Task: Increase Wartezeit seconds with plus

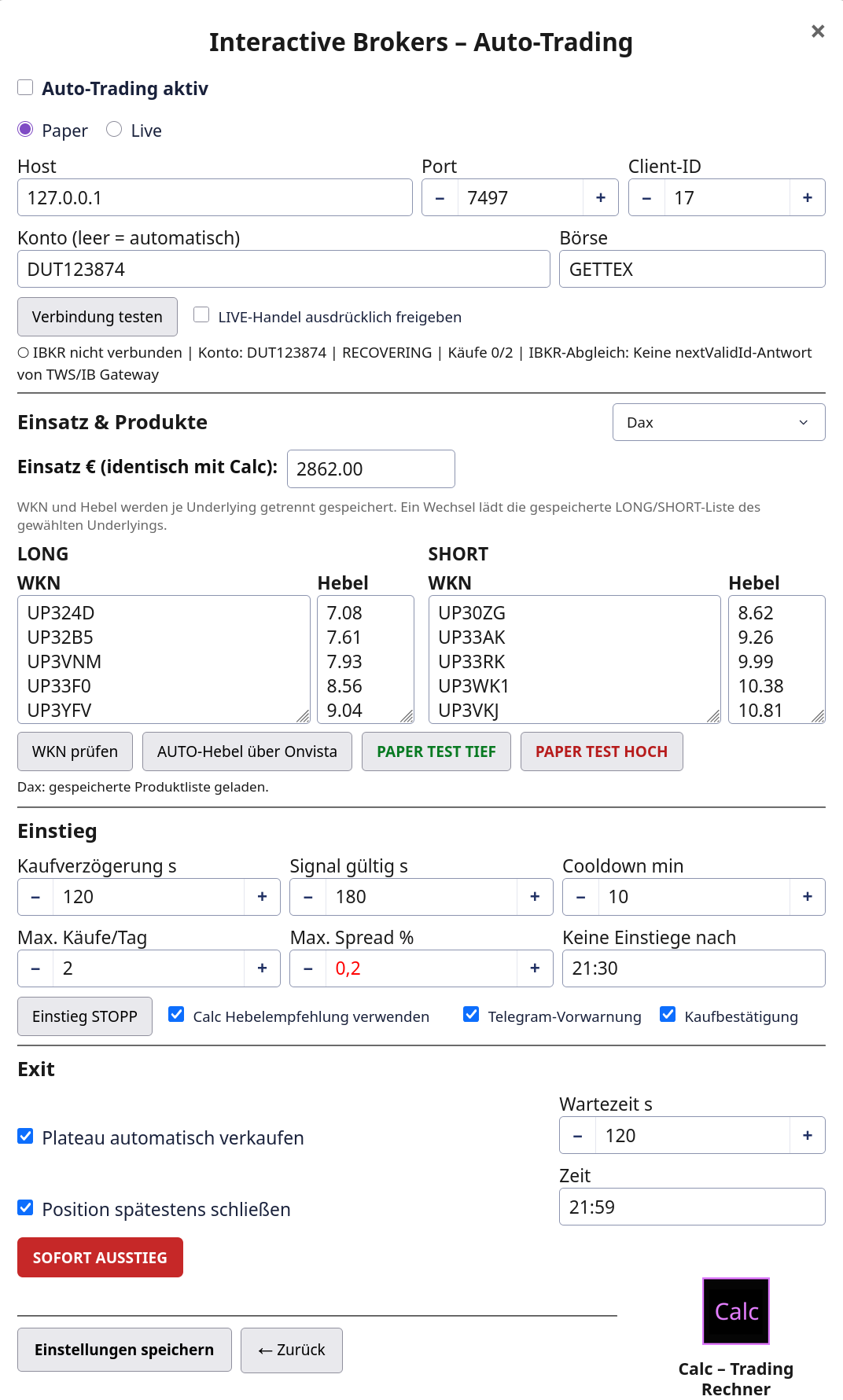Action: pos(808,1135)
